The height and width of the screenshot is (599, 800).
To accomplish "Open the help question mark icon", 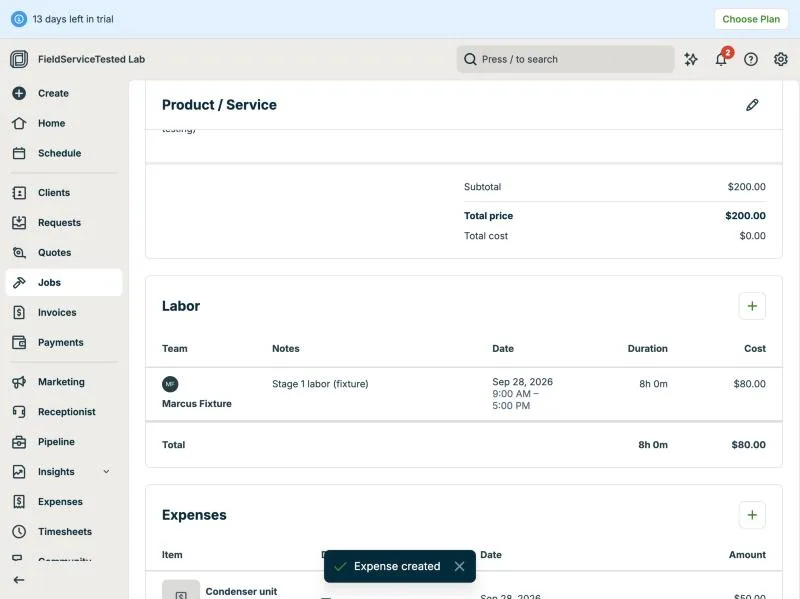I will [x=751, y=59].
